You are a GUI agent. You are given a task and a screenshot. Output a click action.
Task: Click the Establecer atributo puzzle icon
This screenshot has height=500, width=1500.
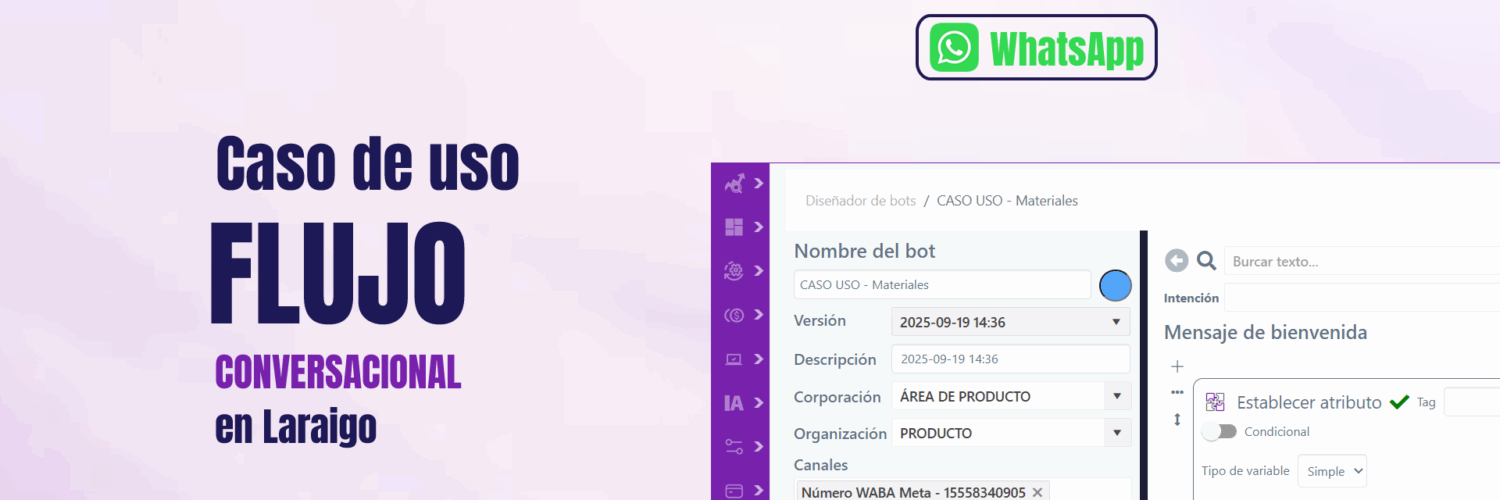click(x=1215, y=402)
